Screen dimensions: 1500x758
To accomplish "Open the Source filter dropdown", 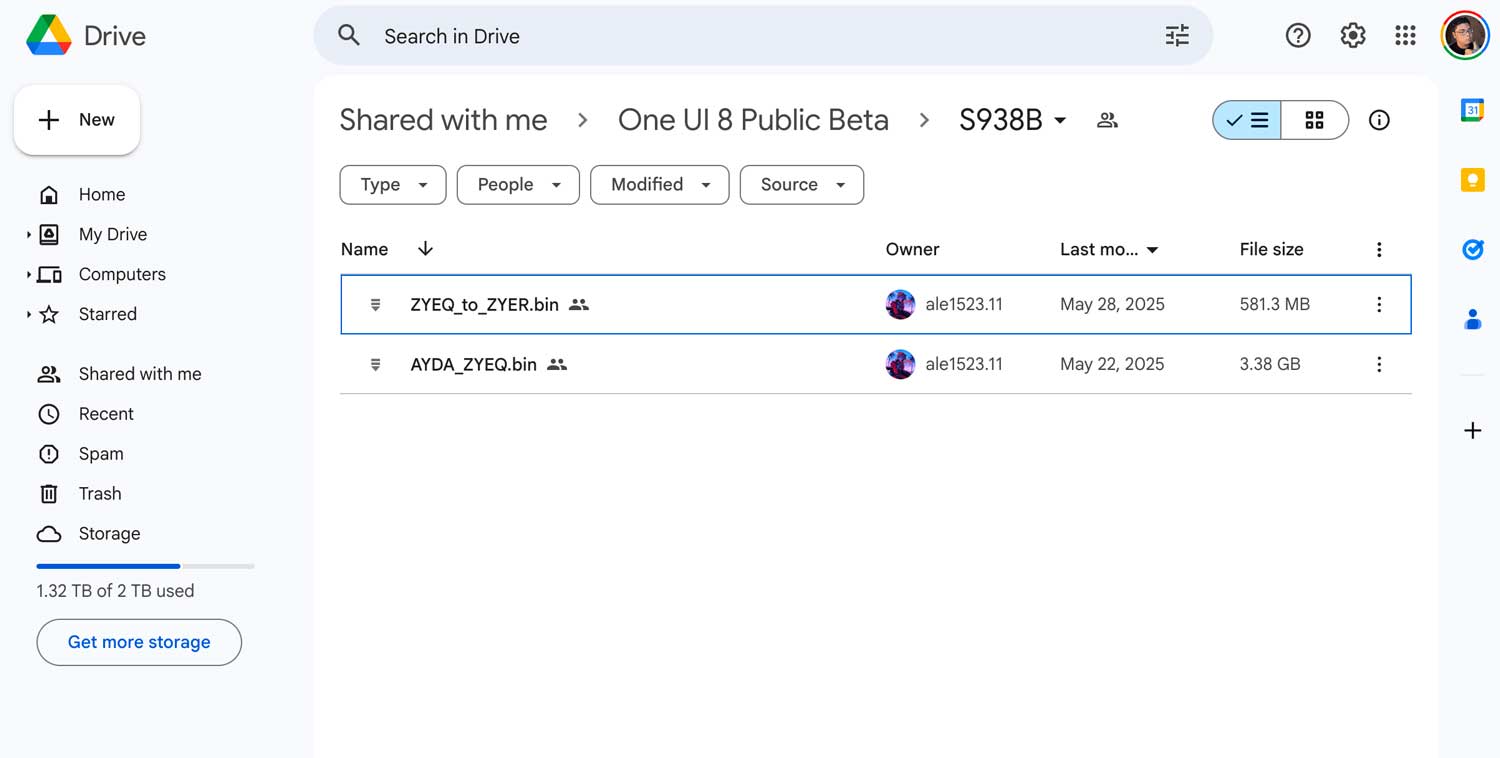I will coord(802,185).
